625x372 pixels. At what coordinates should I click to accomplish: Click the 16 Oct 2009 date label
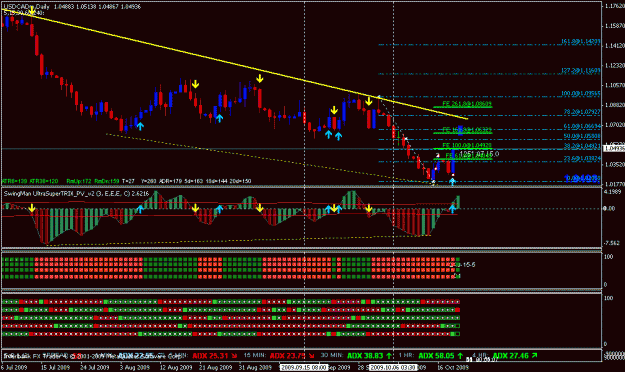453,367
